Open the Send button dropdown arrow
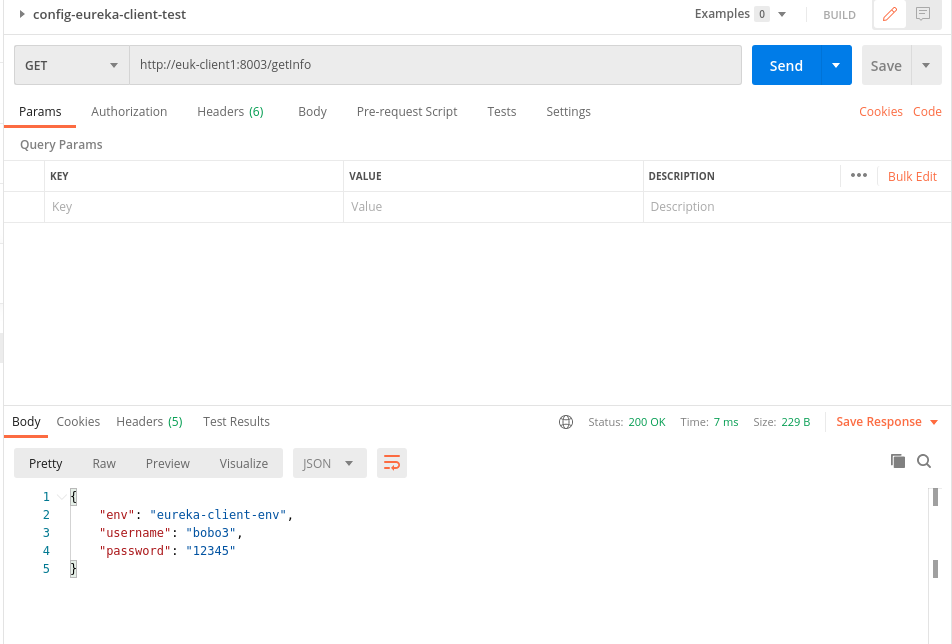Viewport: 952px width, 644px height. click(x=836, y=65)
